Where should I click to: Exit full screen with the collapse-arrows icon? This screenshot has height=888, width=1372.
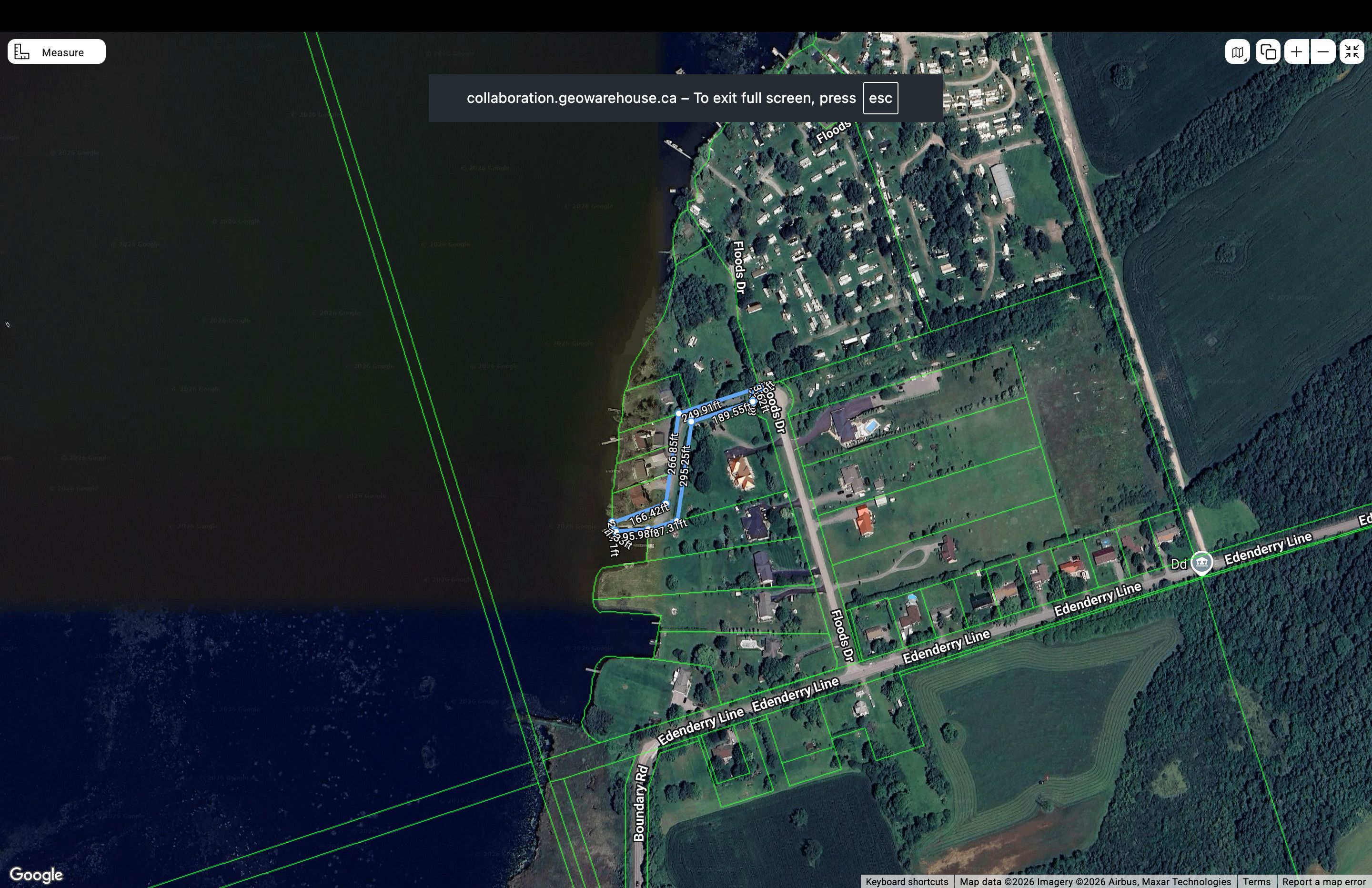point(1351,52)
